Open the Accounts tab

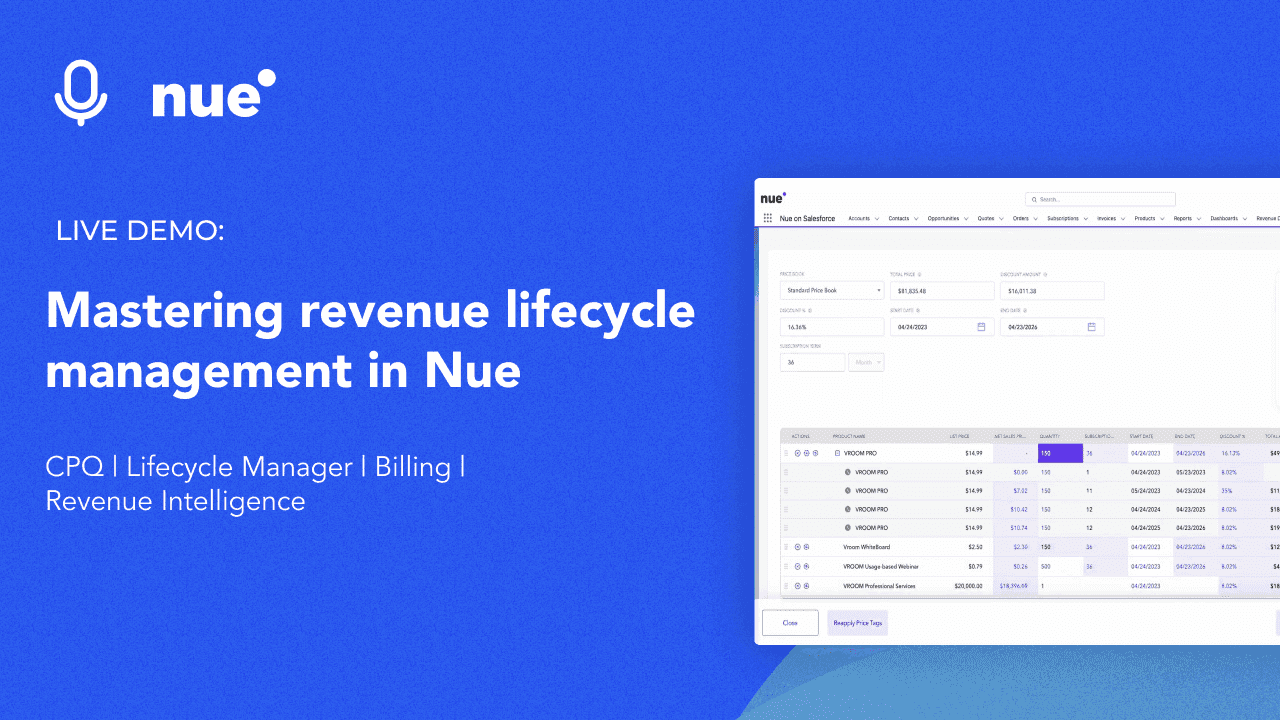coord(859,218)
